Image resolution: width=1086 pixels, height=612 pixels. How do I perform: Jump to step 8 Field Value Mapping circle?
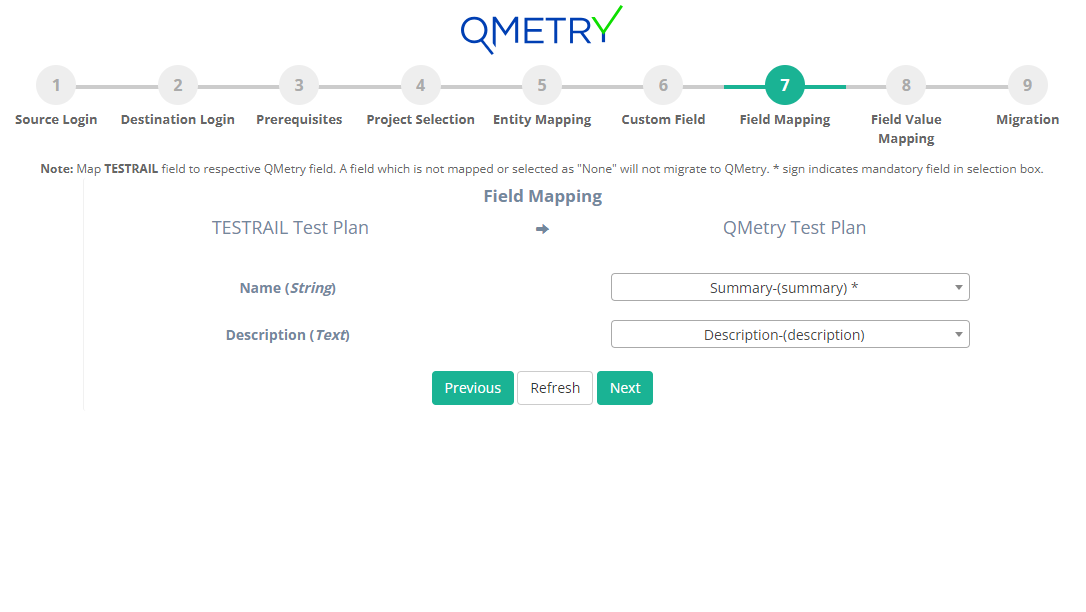coord(906,85)
